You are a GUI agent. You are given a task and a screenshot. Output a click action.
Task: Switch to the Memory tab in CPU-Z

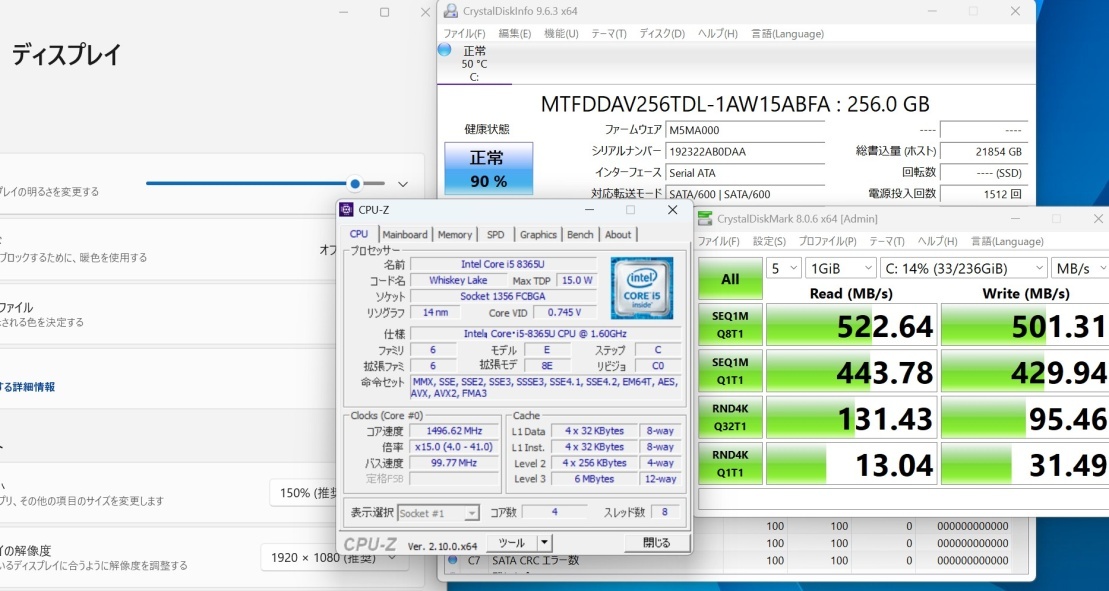(454, 235)
